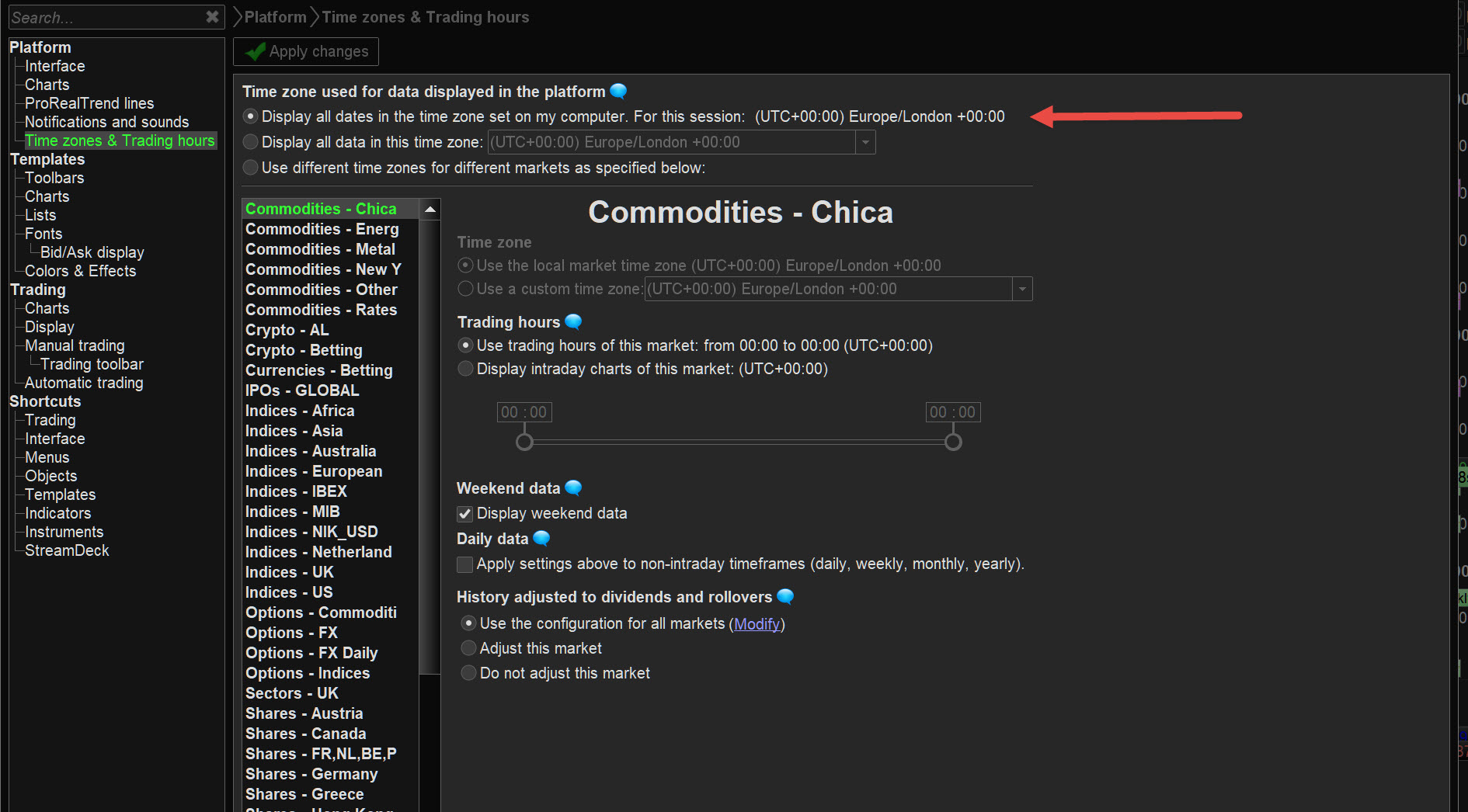The width and height of the screenshot is (1468, 812).
Task: Go to Colors & Effects templates section
Action: coord(80,271)
